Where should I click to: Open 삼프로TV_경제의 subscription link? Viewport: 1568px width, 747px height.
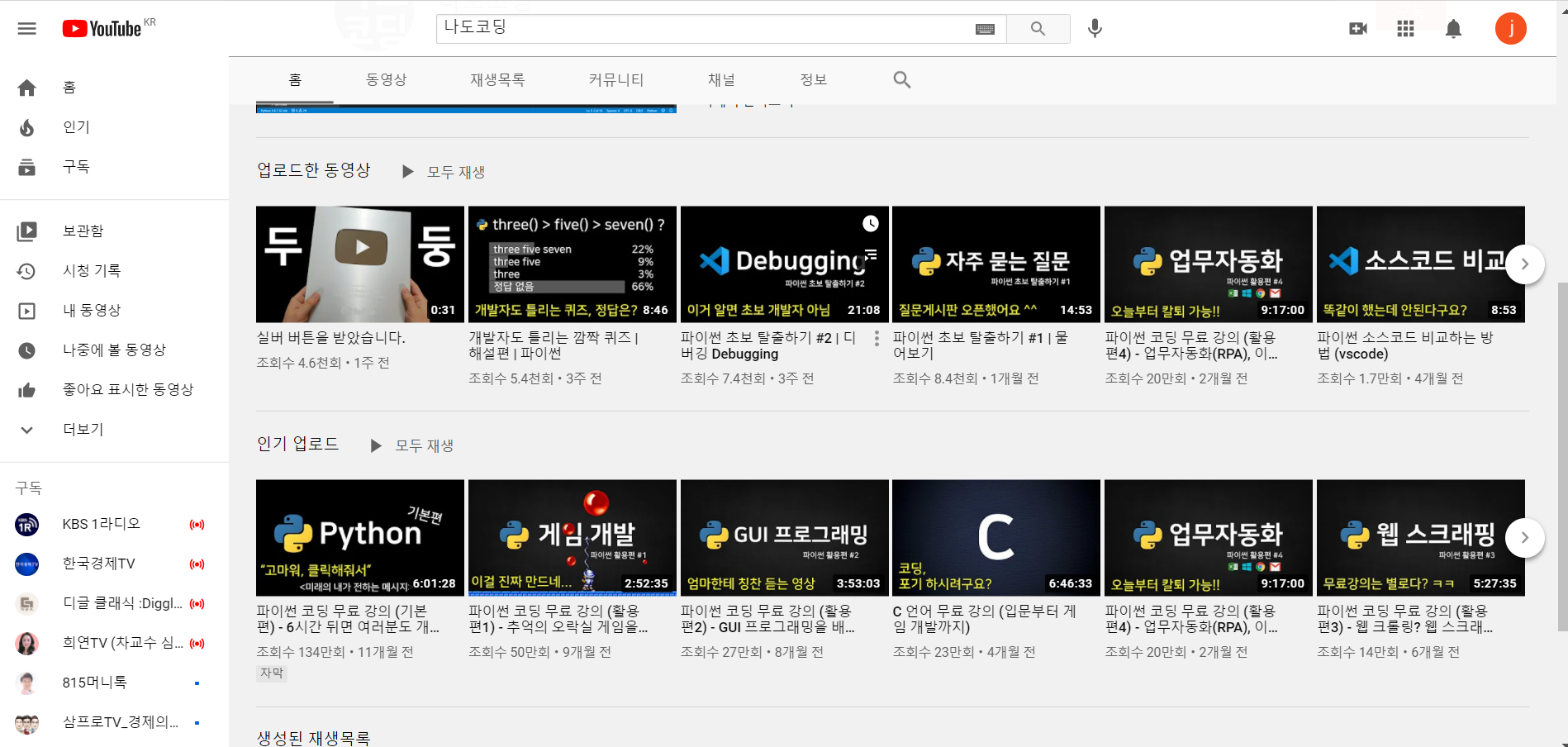coord(114,722)
